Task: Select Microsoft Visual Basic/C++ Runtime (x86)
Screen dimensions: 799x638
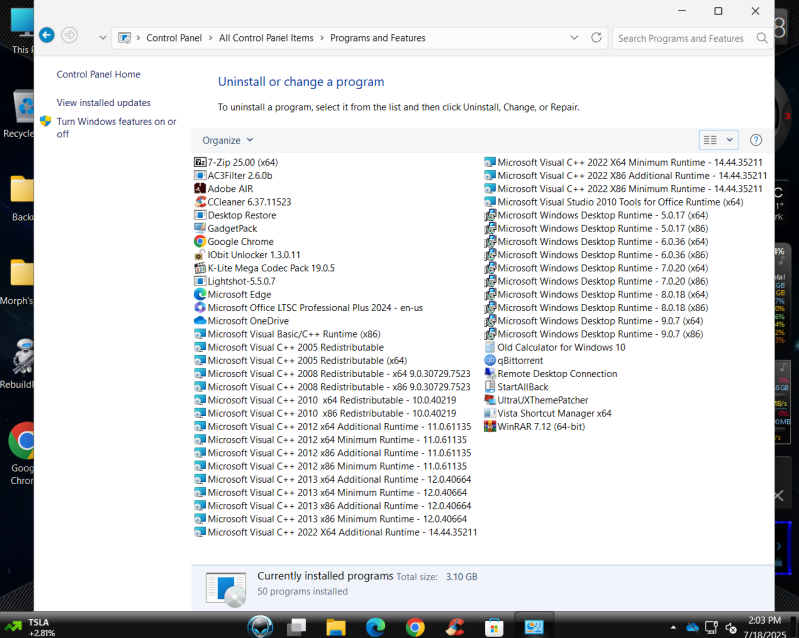Action: click(287, 334)
